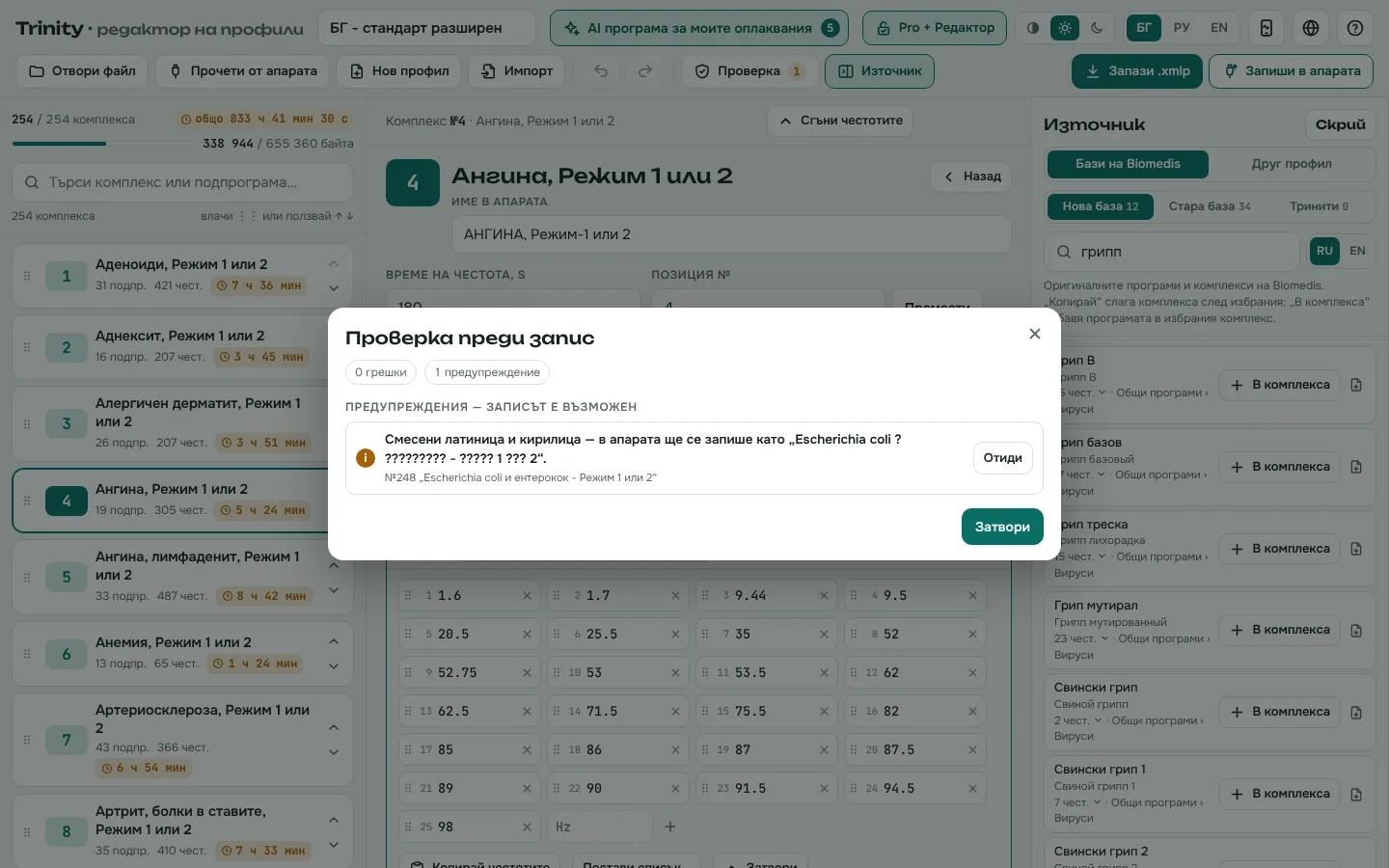Collapse frequencies with Сгъни честотите

pyautogui.click(x=840, y=121)
